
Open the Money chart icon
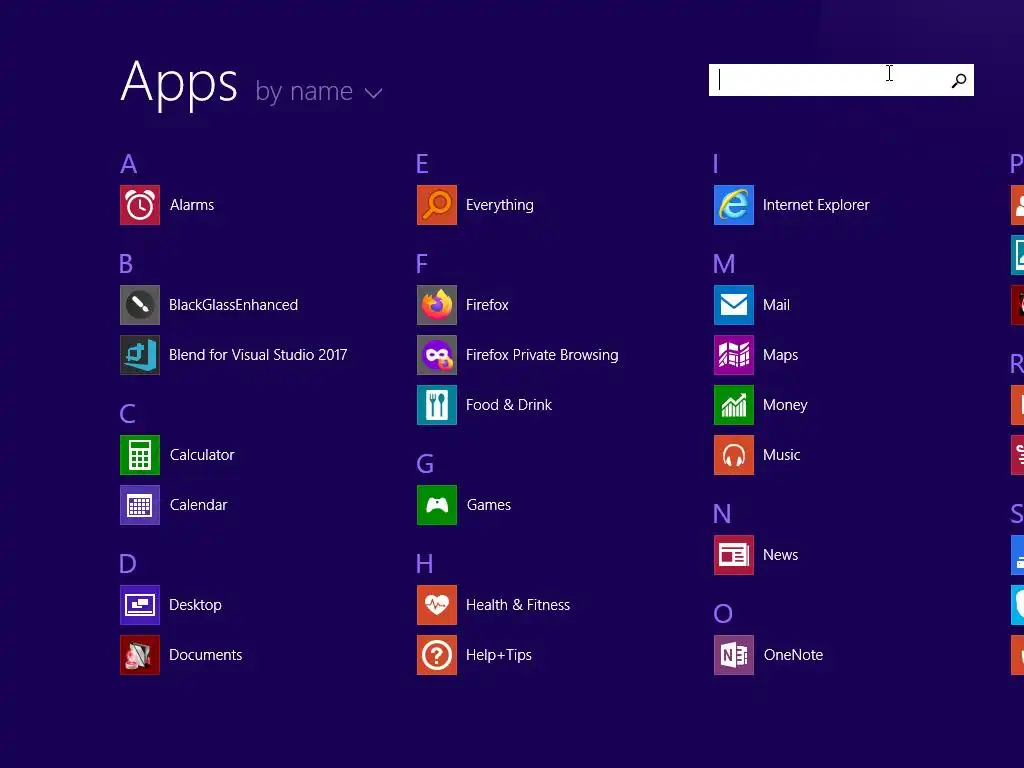[x=734, y=405]
